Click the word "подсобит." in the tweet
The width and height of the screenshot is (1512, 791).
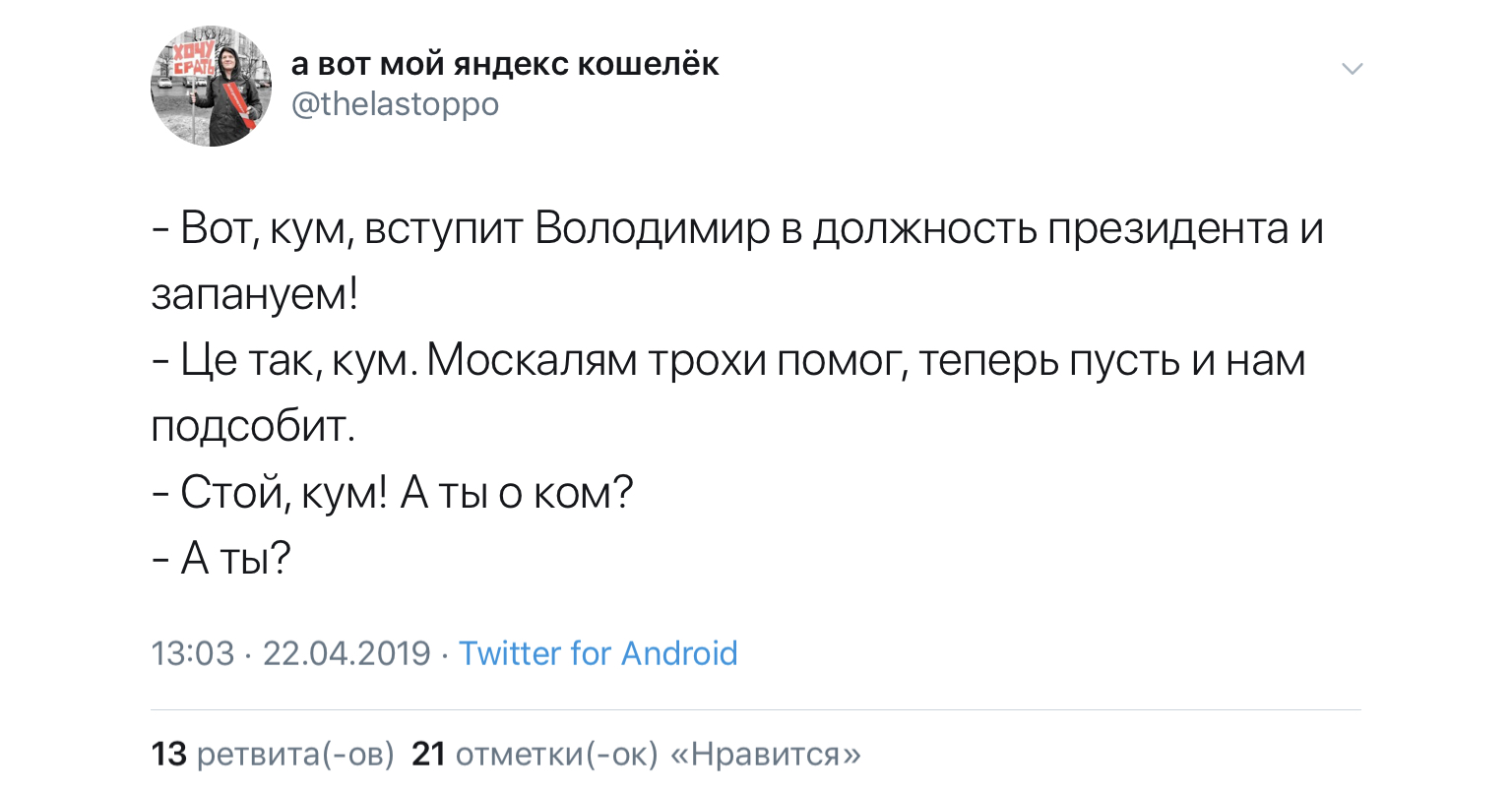[252, 426]
